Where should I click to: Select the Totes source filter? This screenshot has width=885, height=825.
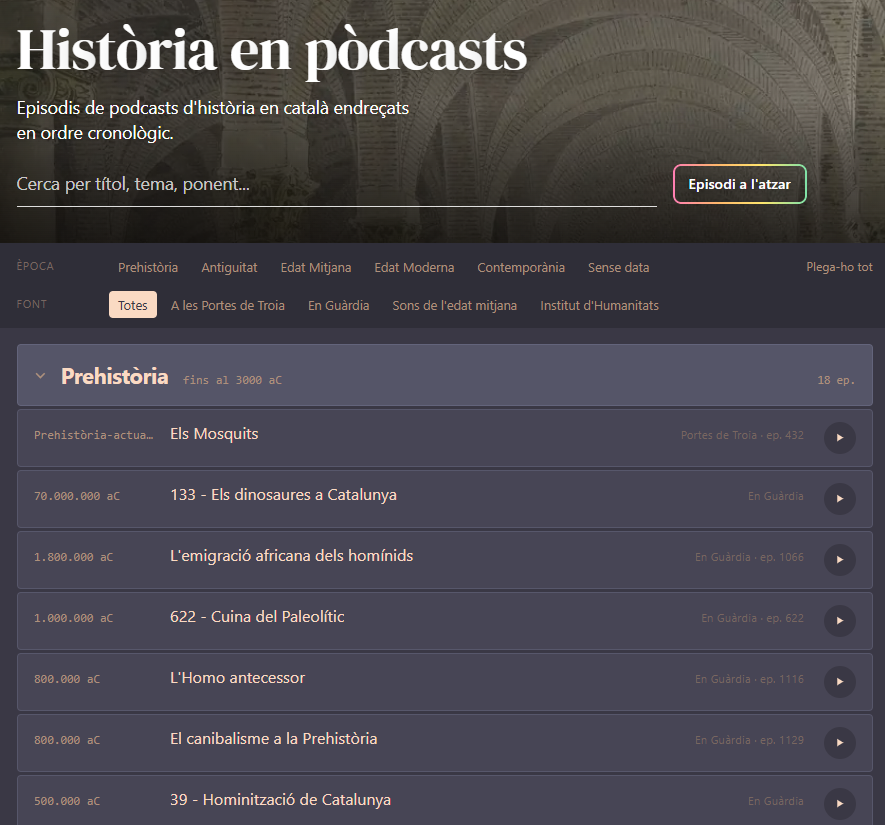pos(133,305)
